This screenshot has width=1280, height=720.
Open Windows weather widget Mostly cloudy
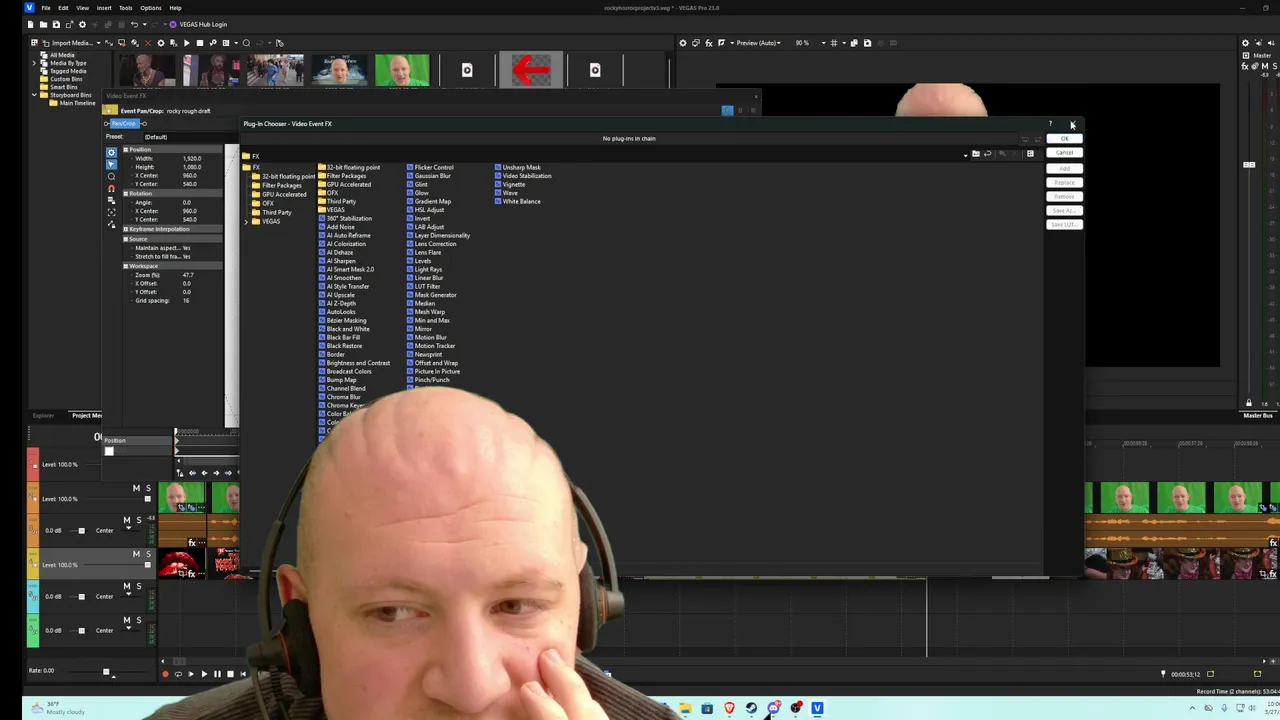click(x=58, y=708)
